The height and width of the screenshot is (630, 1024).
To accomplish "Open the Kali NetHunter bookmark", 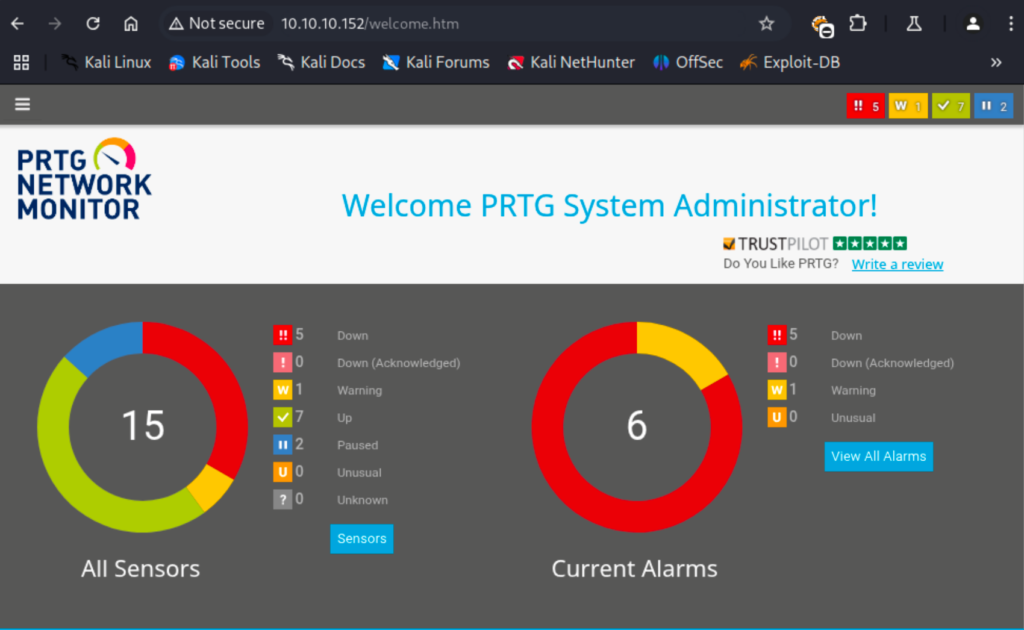I will pos(571,63).
